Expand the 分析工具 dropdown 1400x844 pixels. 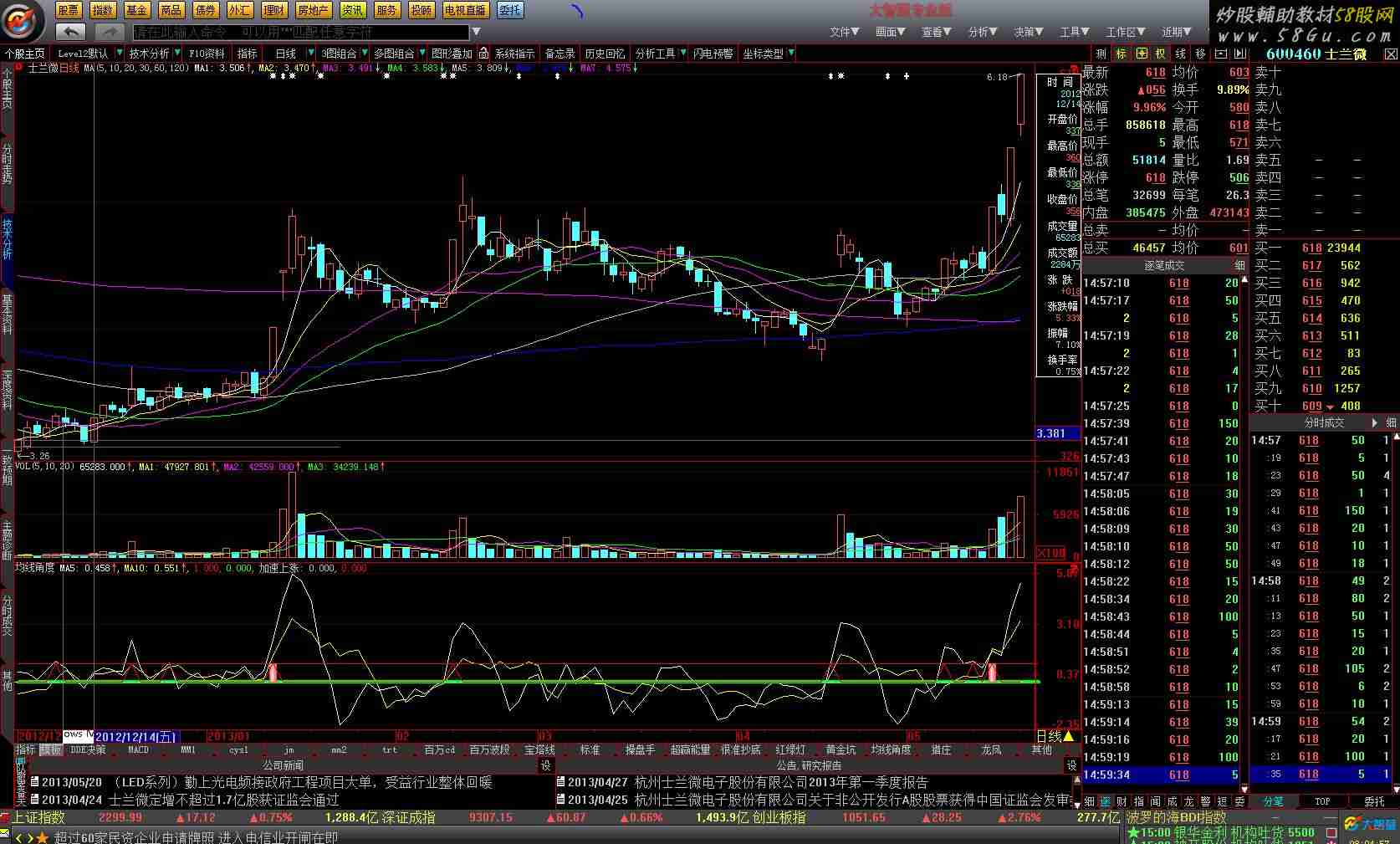pos(683,54)
